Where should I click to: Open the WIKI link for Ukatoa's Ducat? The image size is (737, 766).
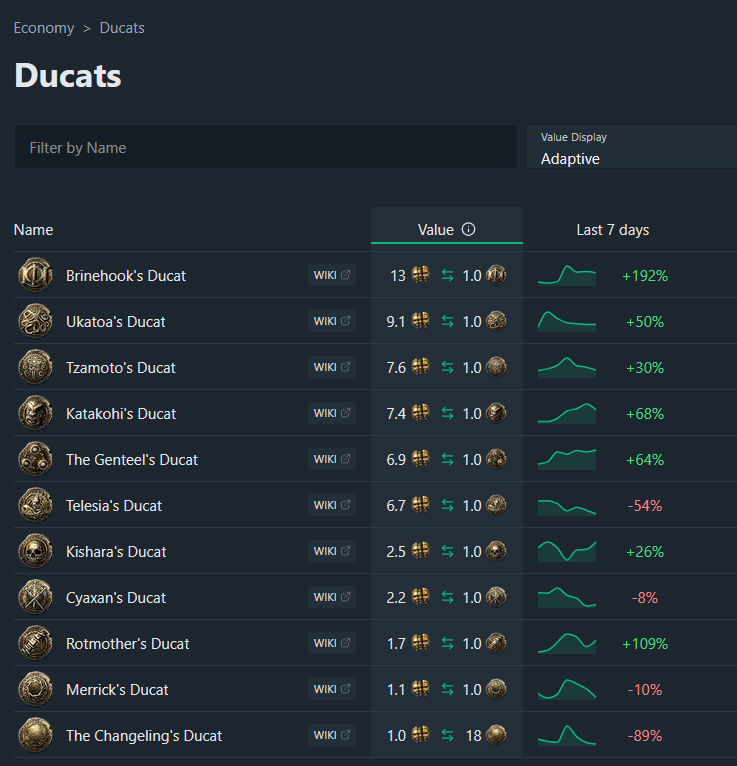(x=332, y=321)
